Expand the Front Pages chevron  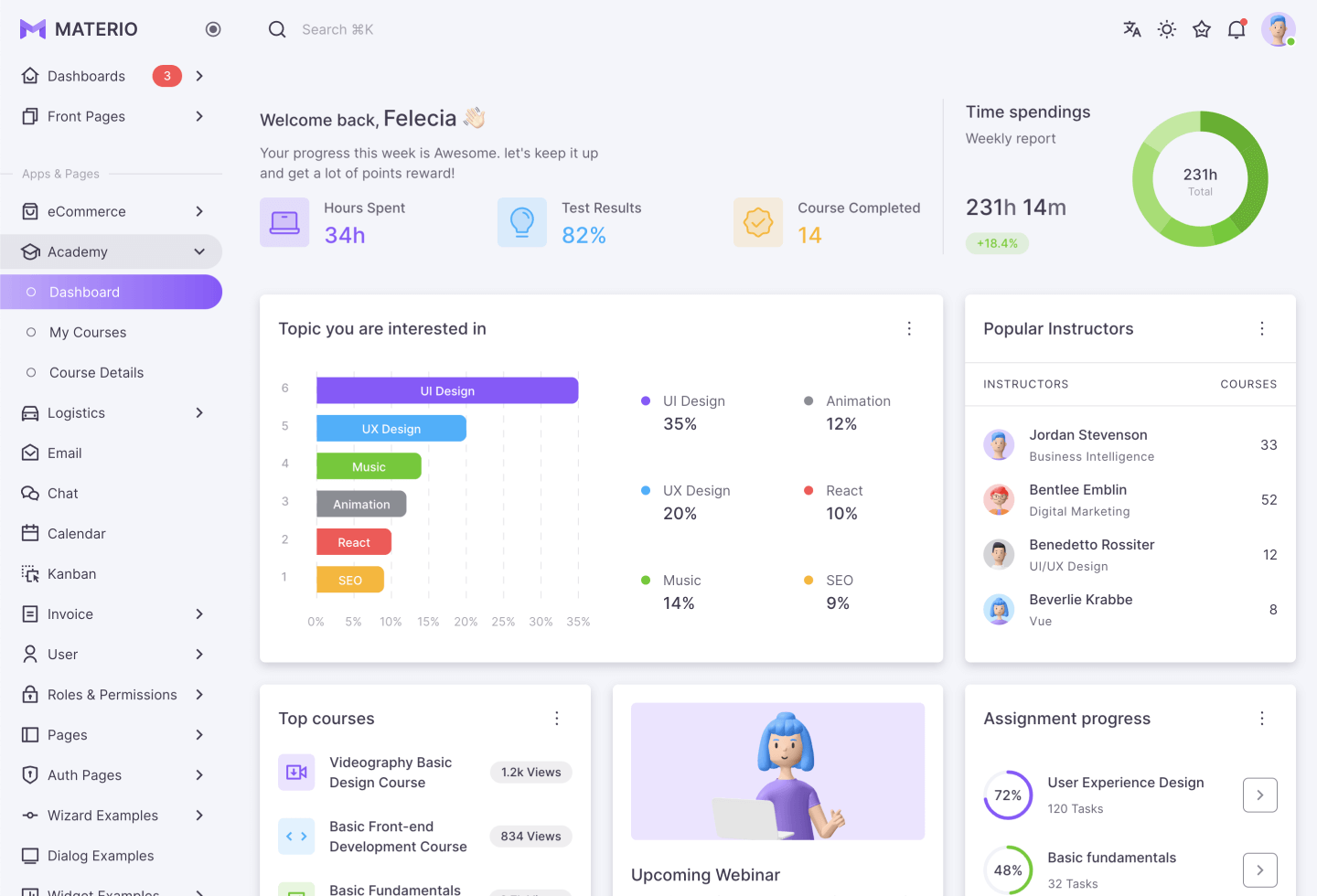tap(199, 116)
